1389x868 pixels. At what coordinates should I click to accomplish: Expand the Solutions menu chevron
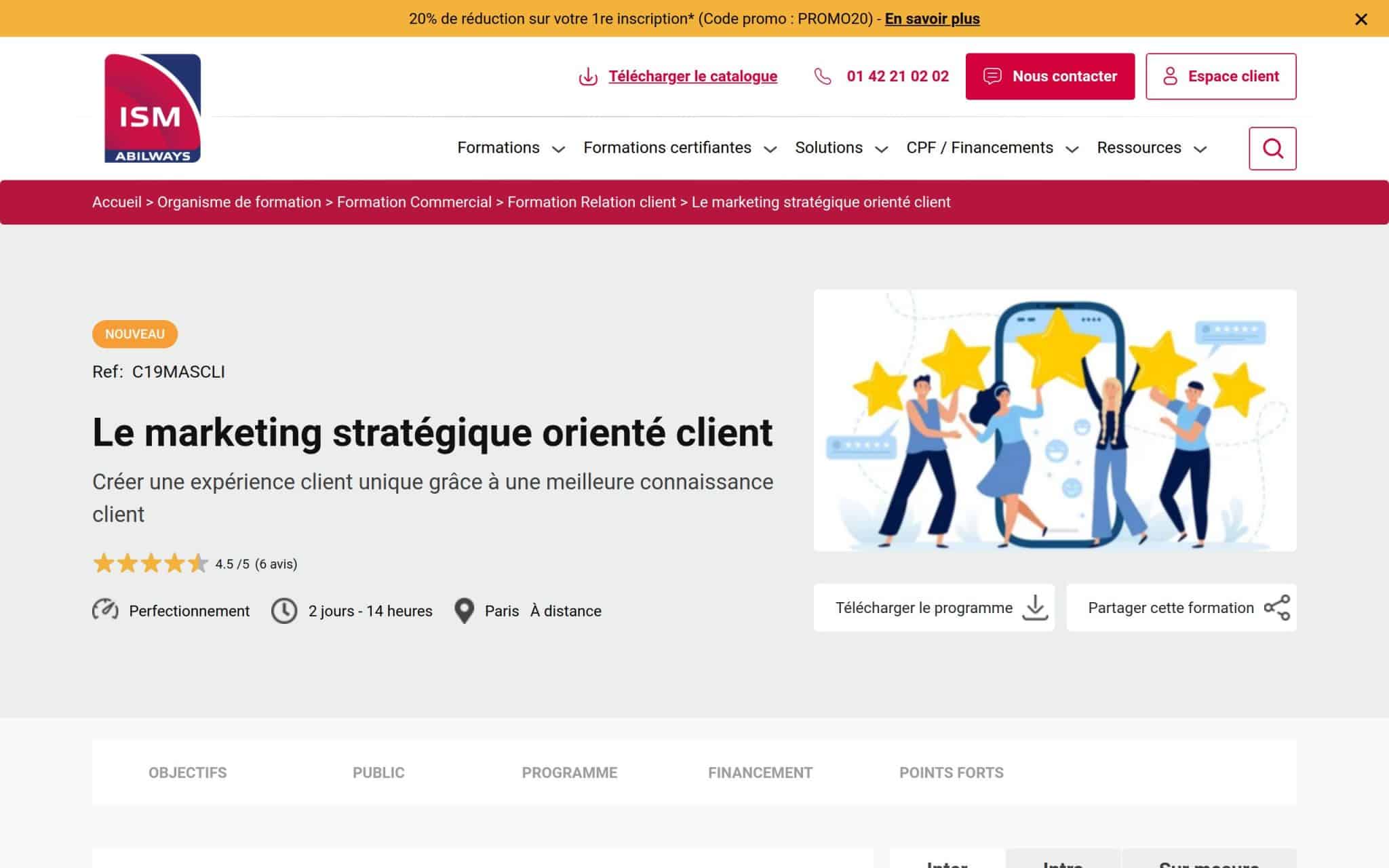pos(881,150)
